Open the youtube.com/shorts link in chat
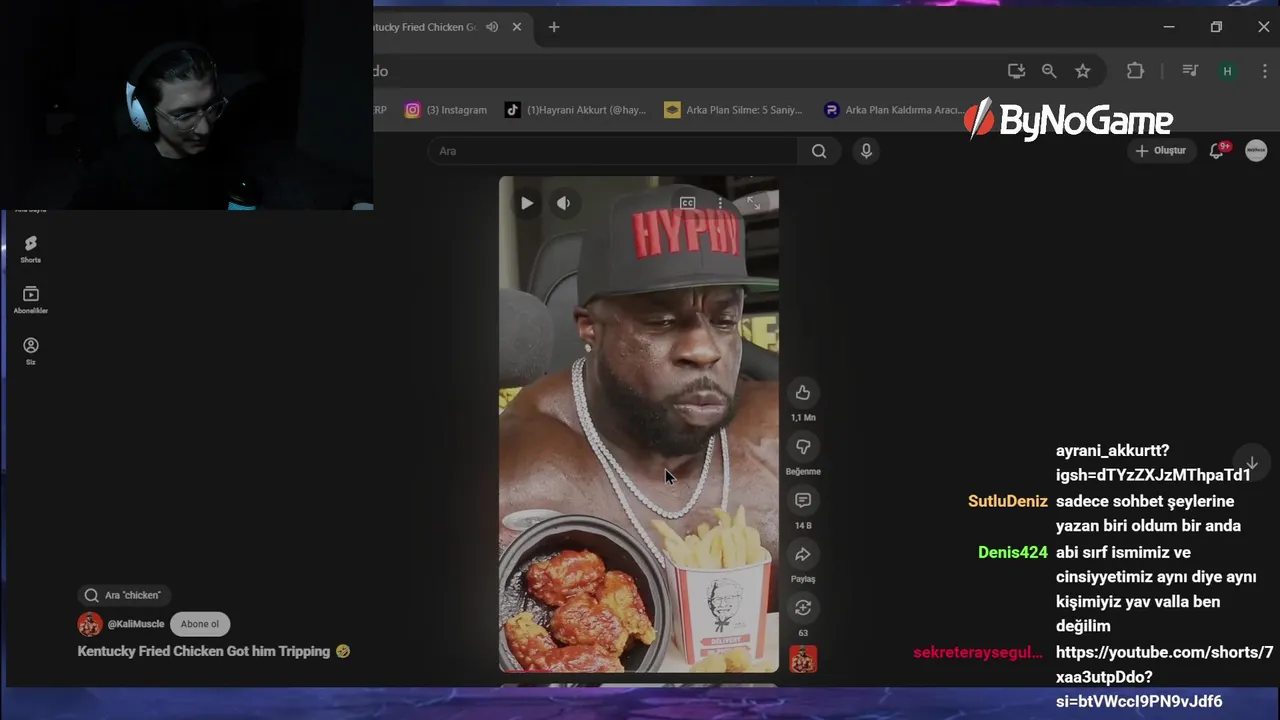The width and height of the screenshot is (1280, 720). pos(1164,677)
